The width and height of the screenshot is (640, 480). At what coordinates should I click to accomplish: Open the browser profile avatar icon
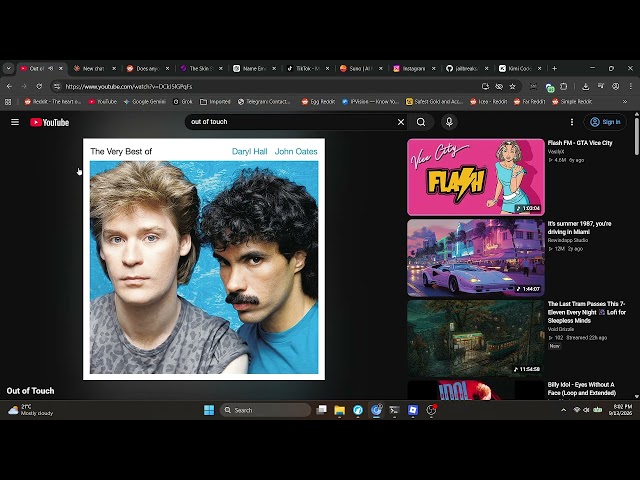616,87
